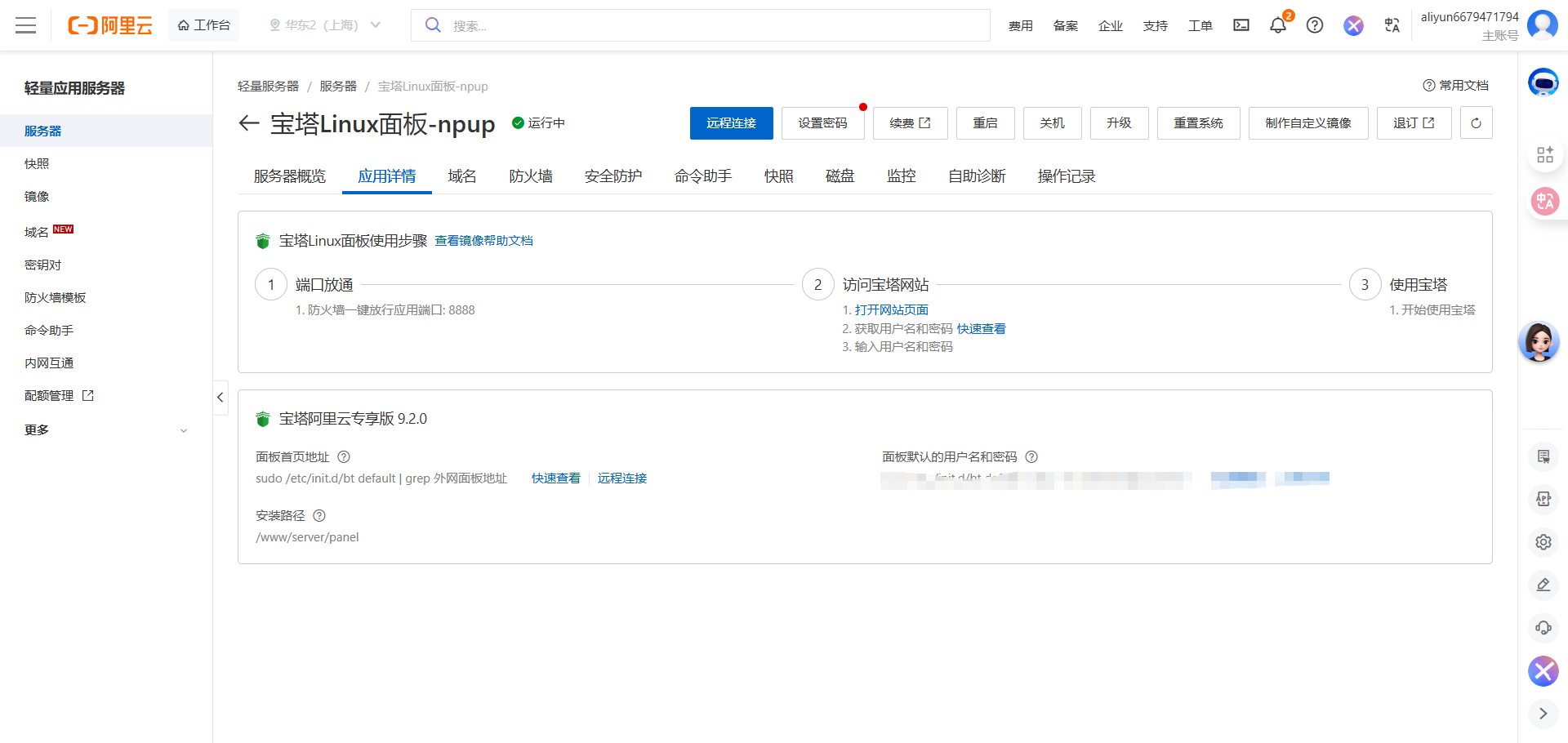Click the search input field
1568x743 pixels.
[701, 25]
